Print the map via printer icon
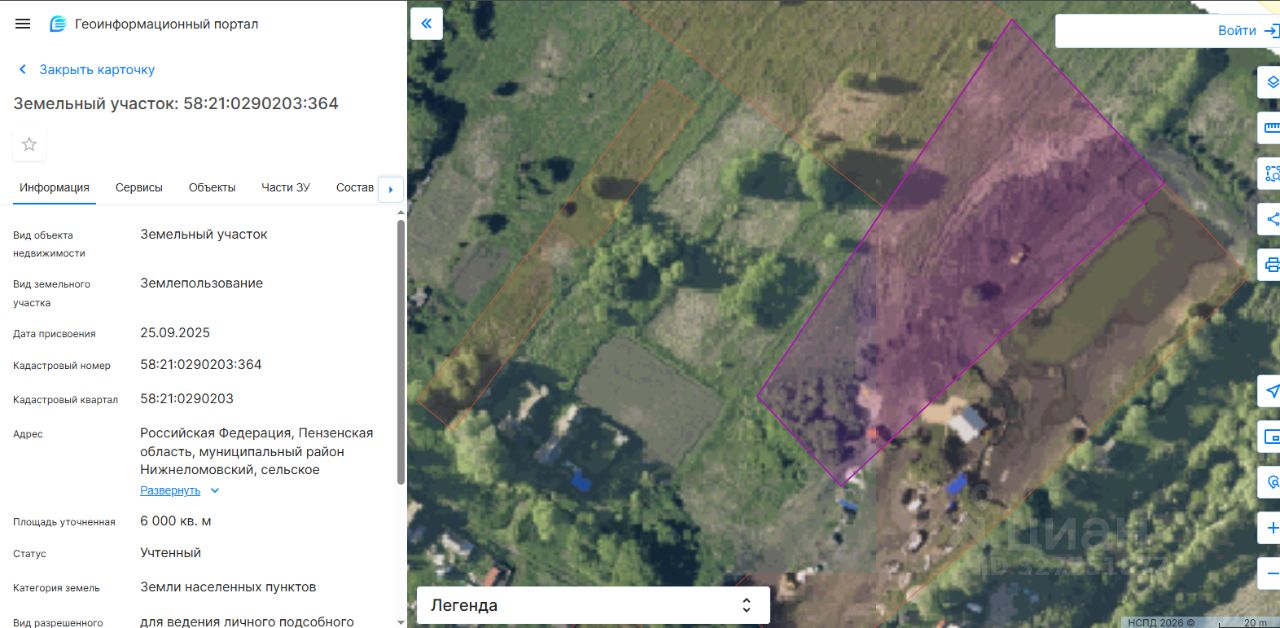 (x=1271, y=265)
